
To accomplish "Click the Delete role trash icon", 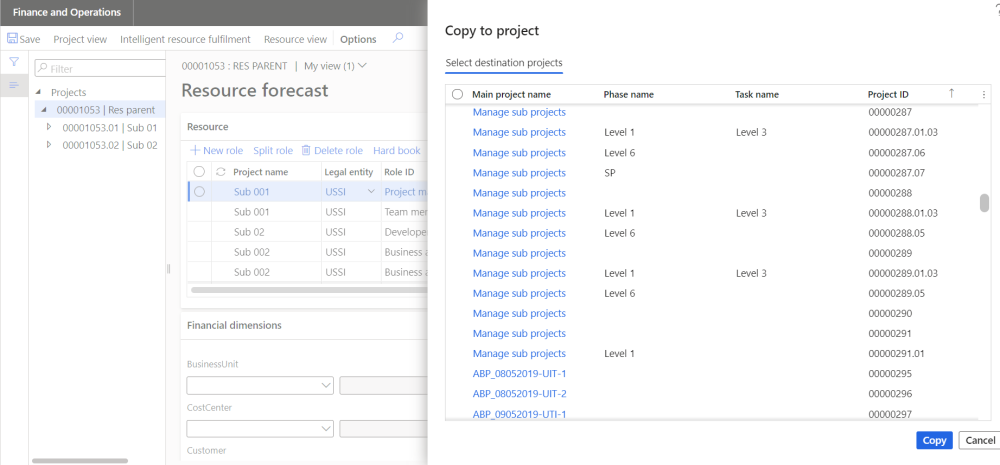I will coord(307,151).
